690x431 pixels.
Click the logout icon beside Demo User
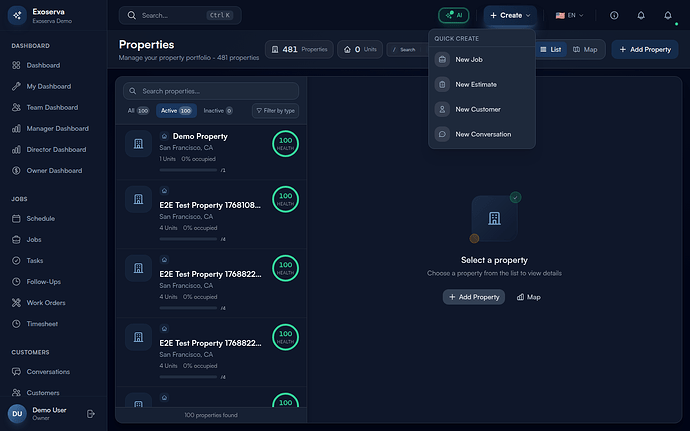pos(90,413)
